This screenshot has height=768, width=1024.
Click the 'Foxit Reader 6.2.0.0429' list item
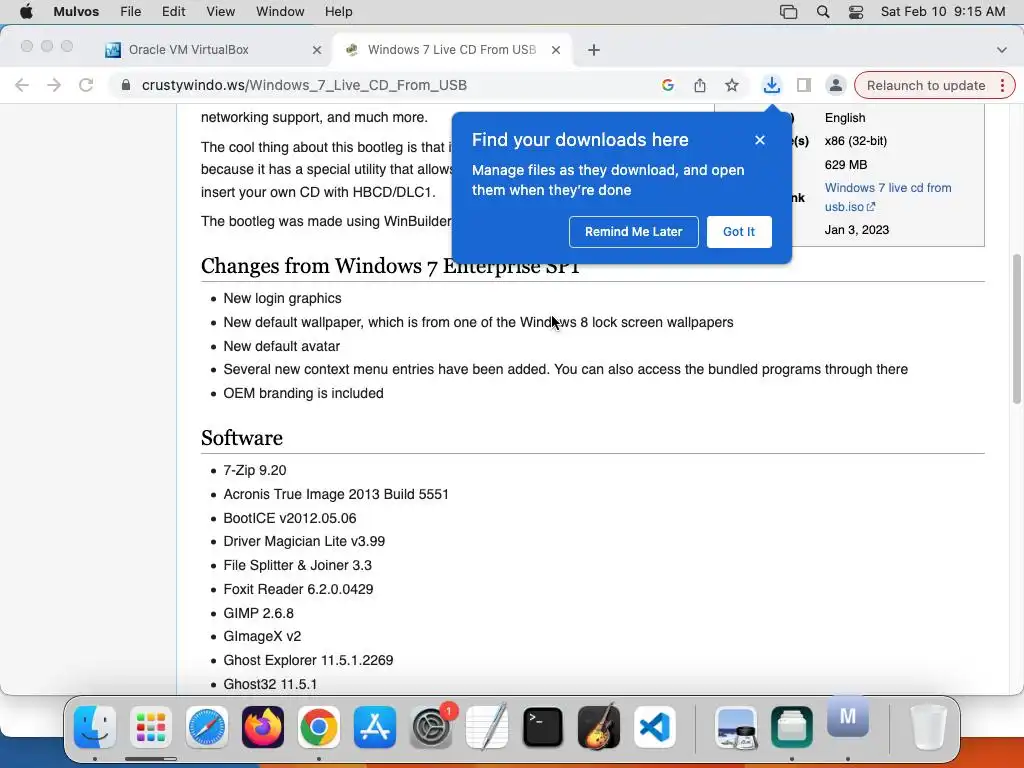point(298,589)
